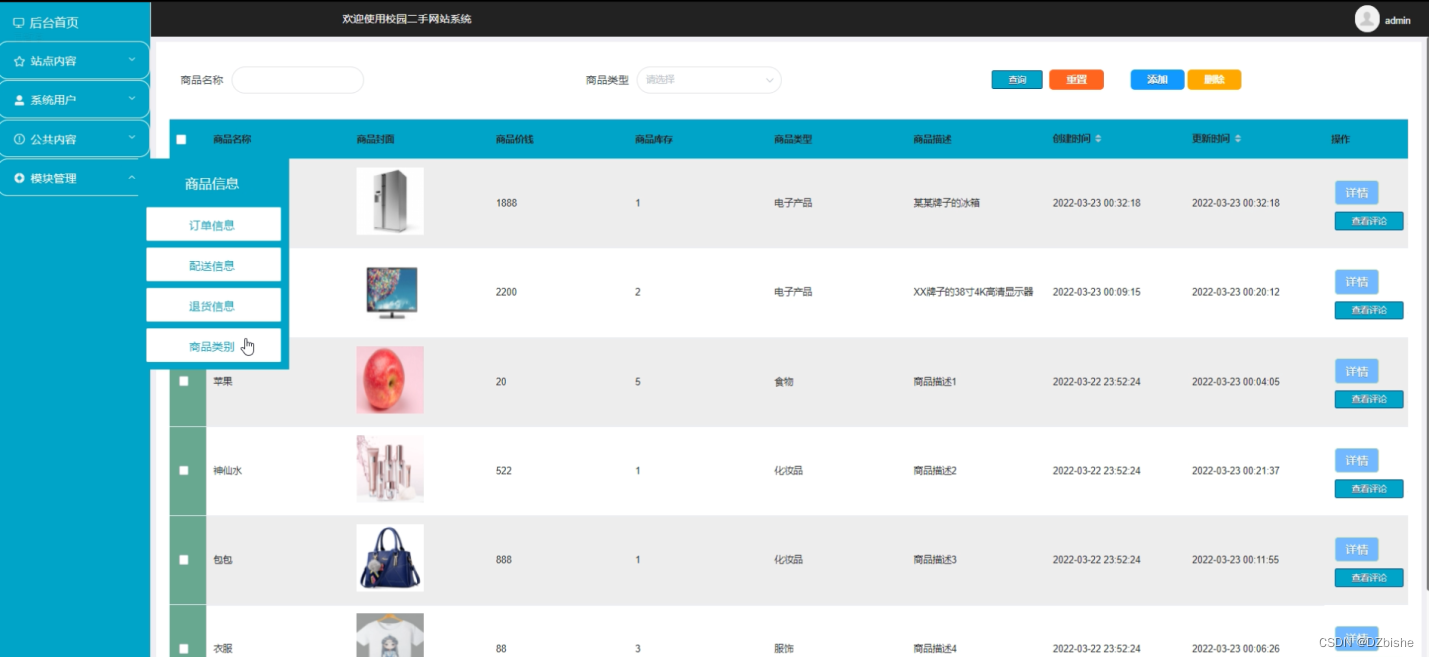The width and height of the screenshot is (1429, 657).
Task: Click the 神仙水 name cell
Action: [x=227, y=470]
